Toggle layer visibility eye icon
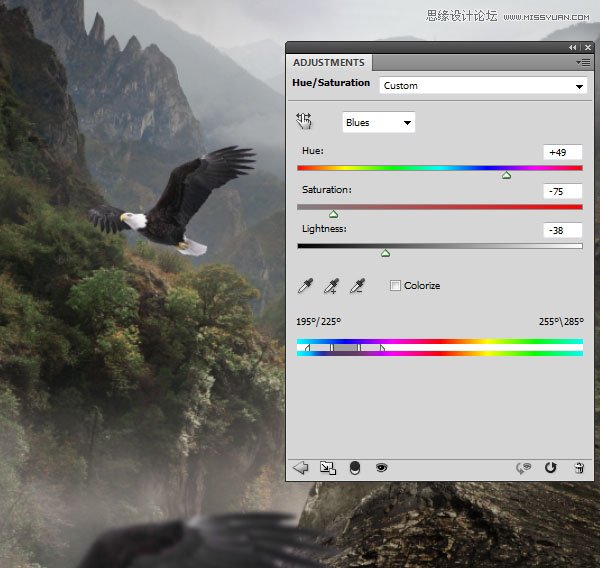The image size is (600, 568). 382,467
